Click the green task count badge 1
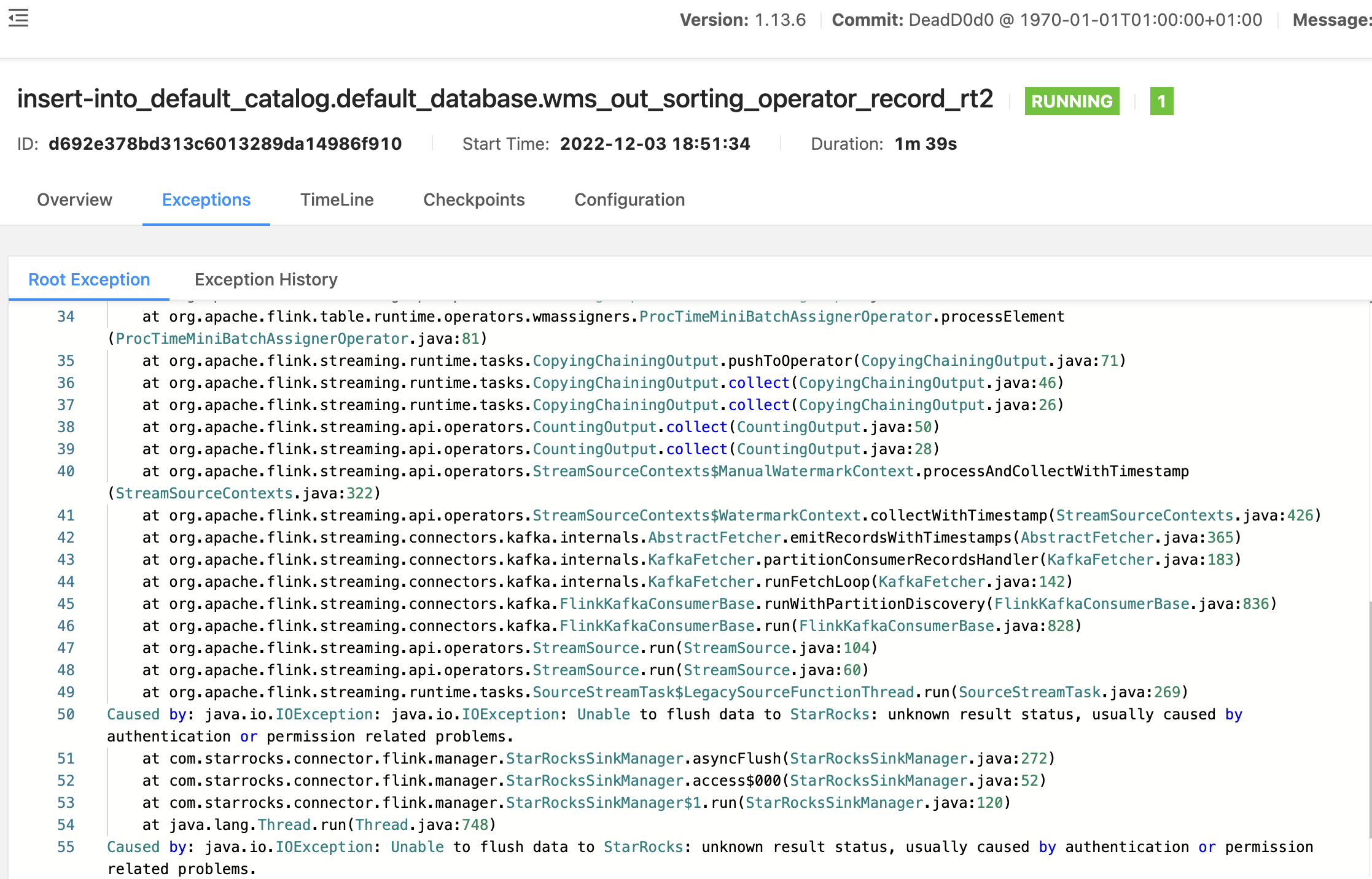This screenshot has height=879, width=1372. coord(1161,101)
